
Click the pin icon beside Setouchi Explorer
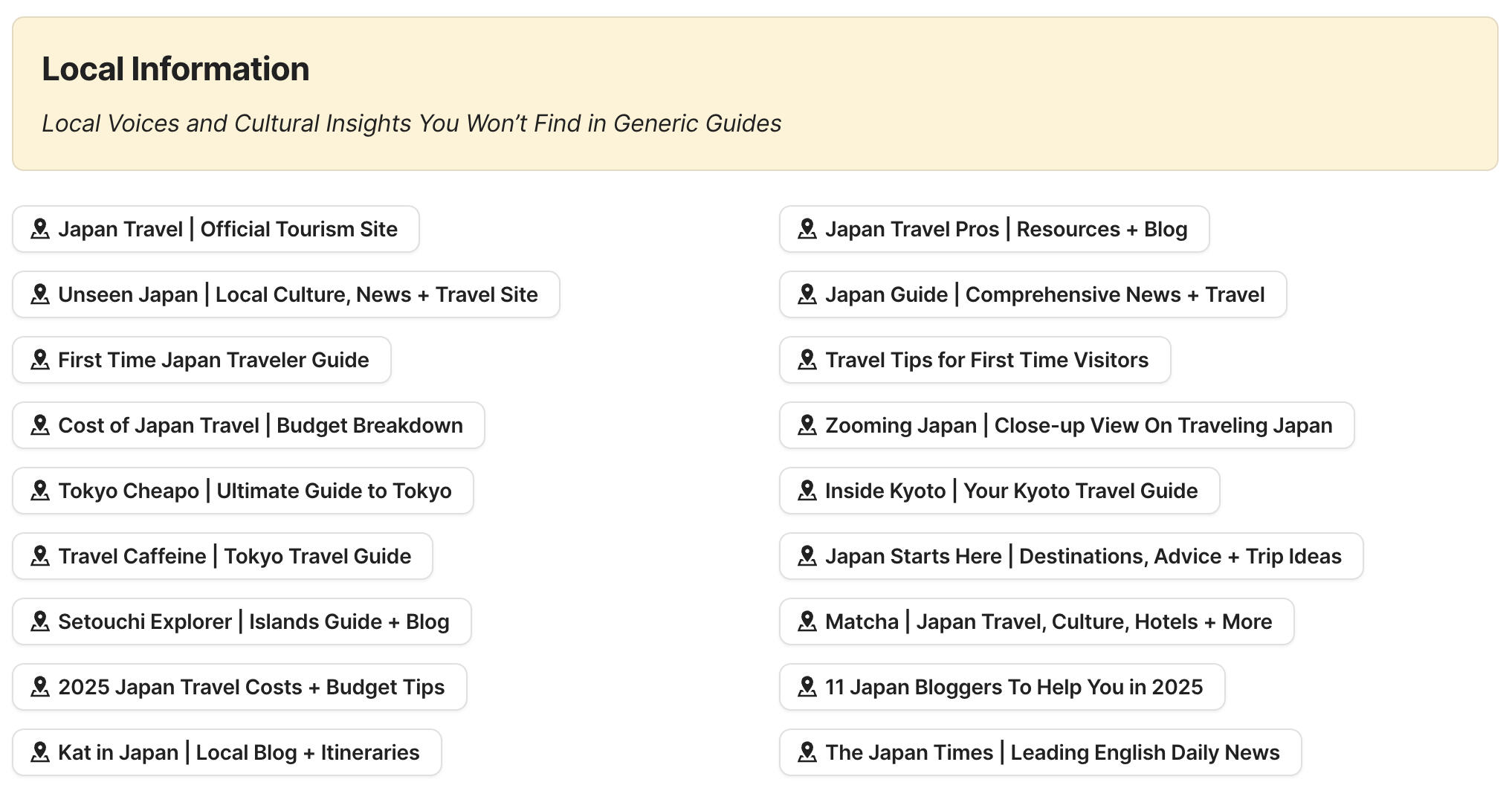(41, 621)
